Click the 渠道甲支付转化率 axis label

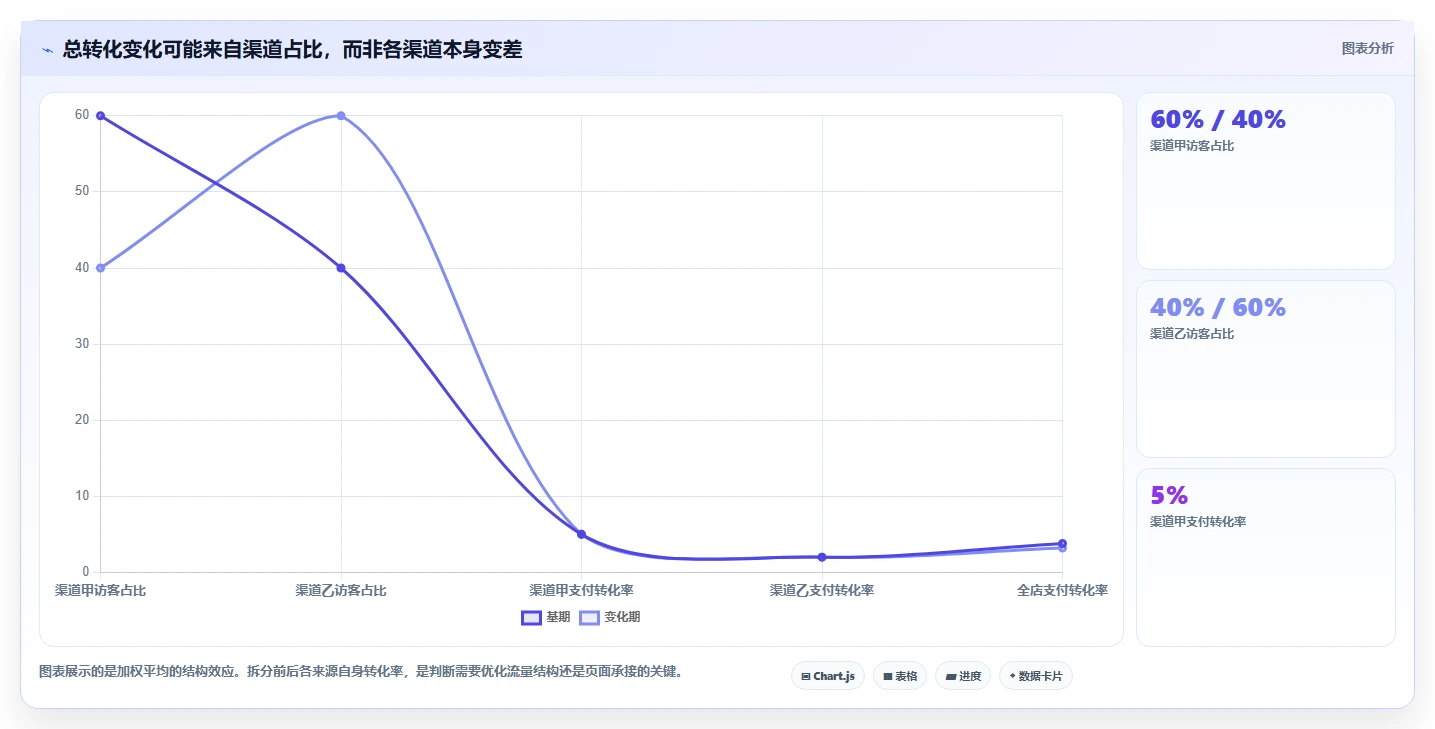(581, 591)
